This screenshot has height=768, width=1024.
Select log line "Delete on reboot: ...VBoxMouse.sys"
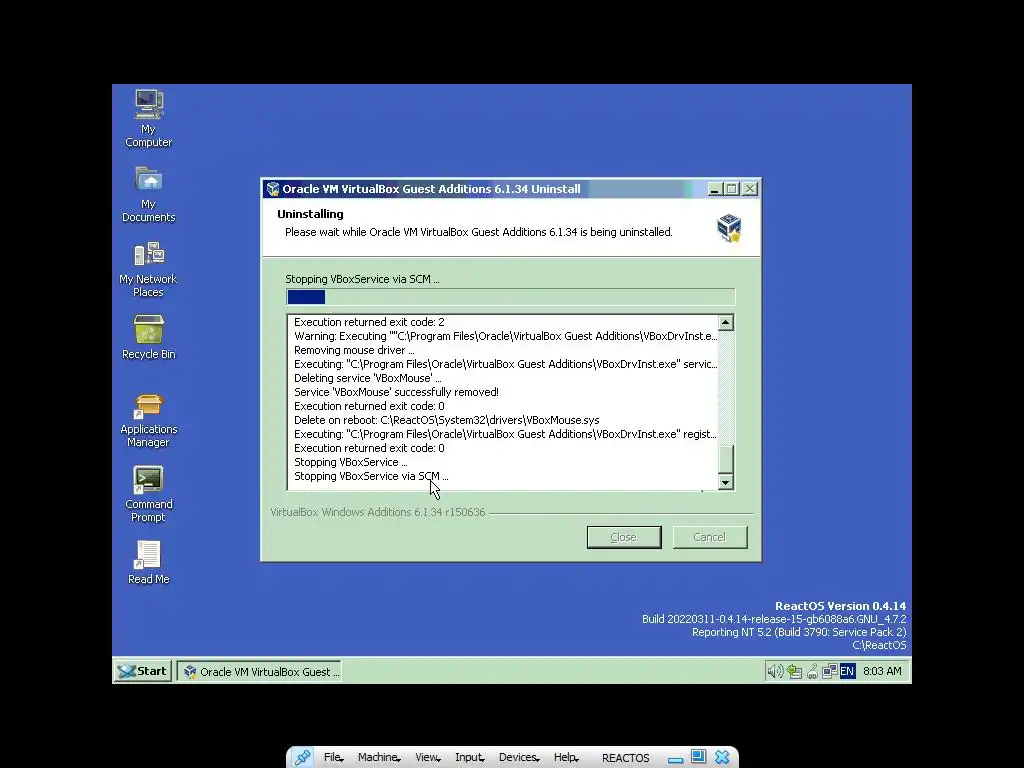pyautogui.click(x=447, y=421)
